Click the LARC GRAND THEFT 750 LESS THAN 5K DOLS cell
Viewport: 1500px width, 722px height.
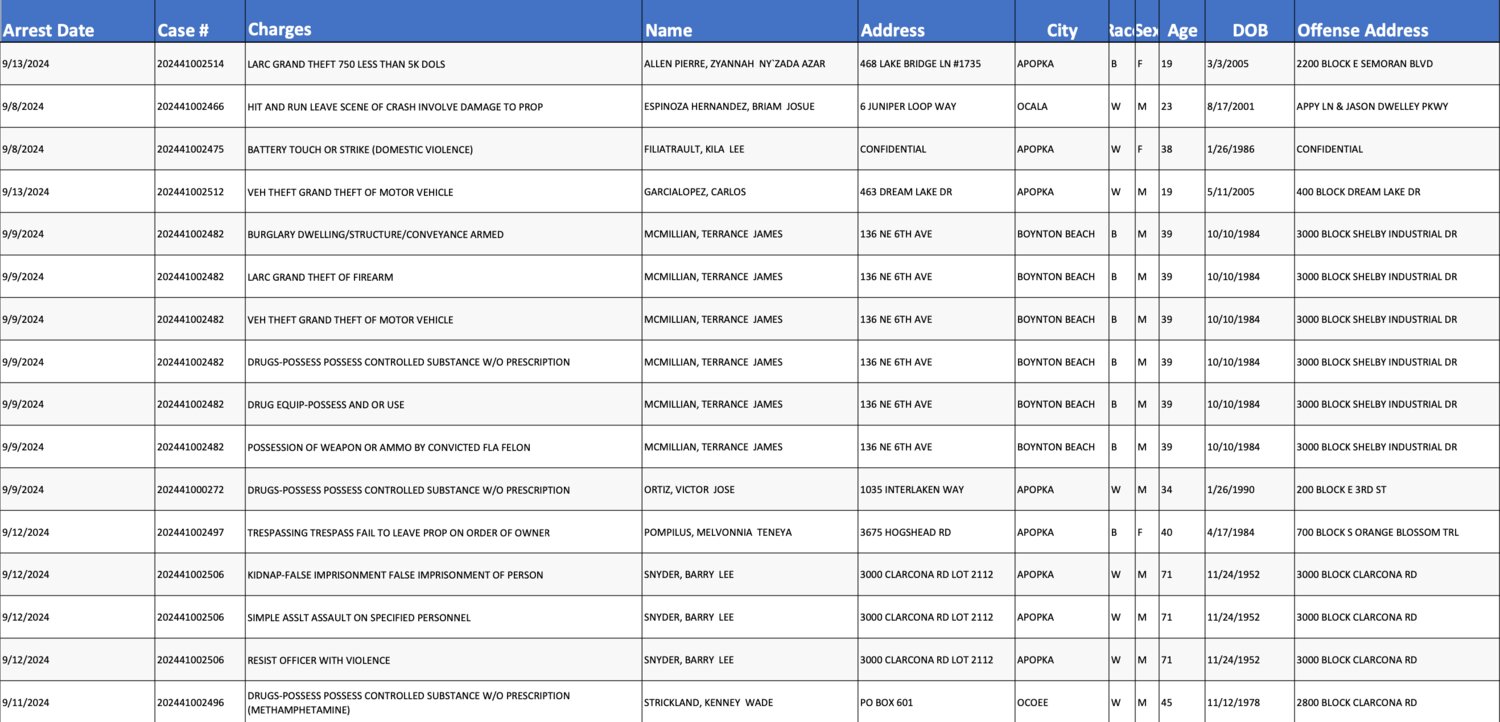[443, 64]
